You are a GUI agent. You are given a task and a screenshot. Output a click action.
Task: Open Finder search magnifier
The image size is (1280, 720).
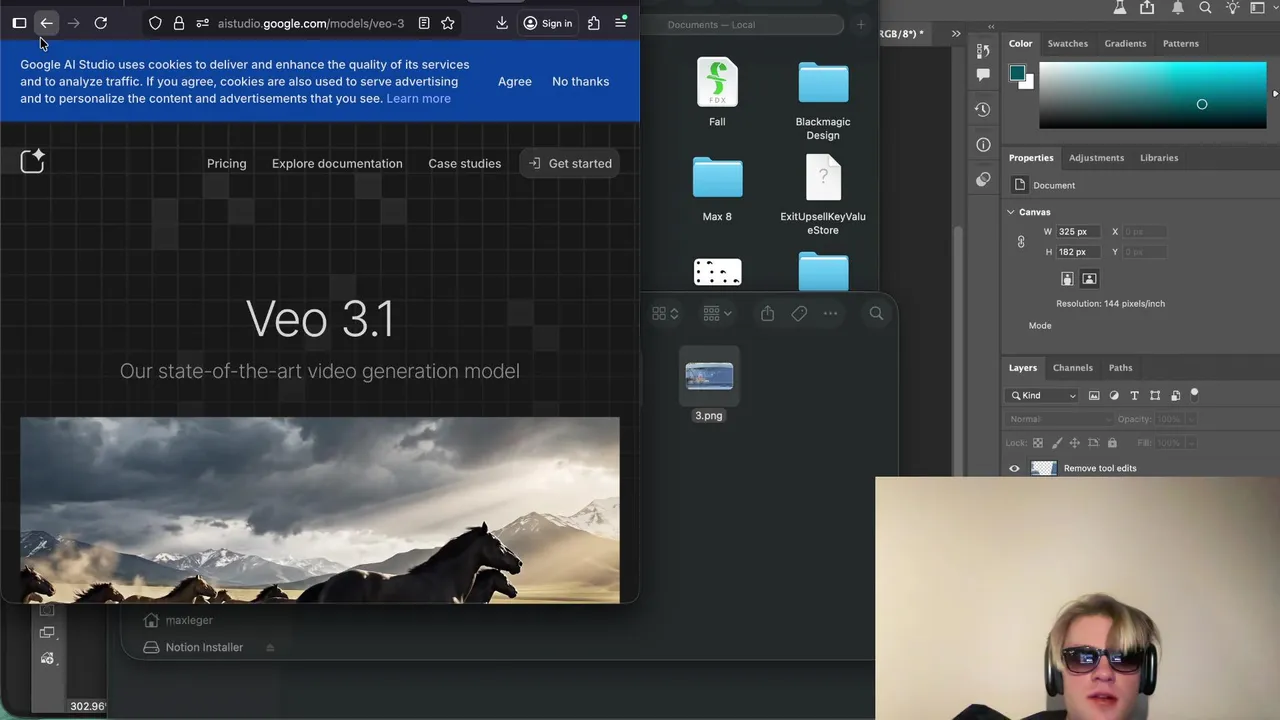point(876,313)
